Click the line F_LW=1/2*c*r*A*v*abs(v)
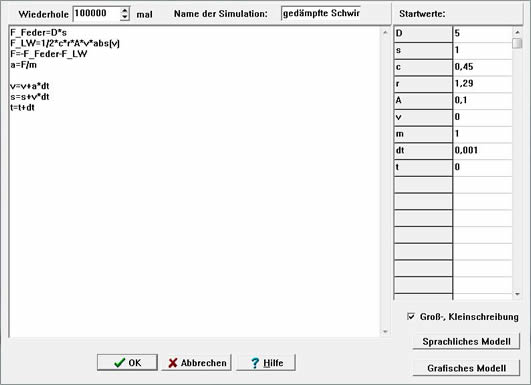Viewport: 531px width, 385px height. pos(65,43)
